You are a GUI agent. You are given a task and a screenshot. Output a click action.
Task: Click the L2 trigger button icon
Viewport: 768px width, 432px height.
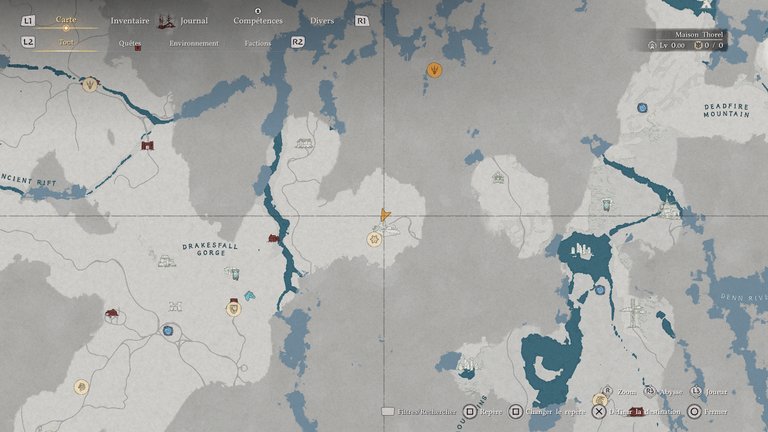point(28,42)
